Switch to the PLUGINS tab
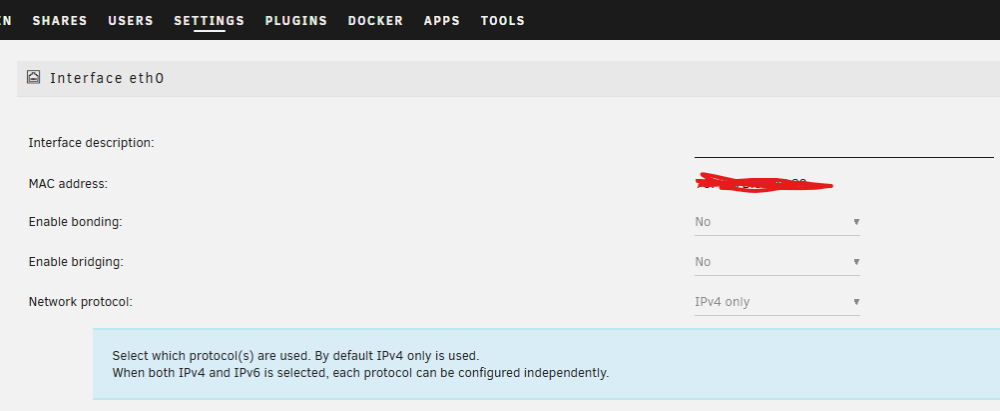The width and height of the screenshot is (1000, 411). click(x=296, y=20)
